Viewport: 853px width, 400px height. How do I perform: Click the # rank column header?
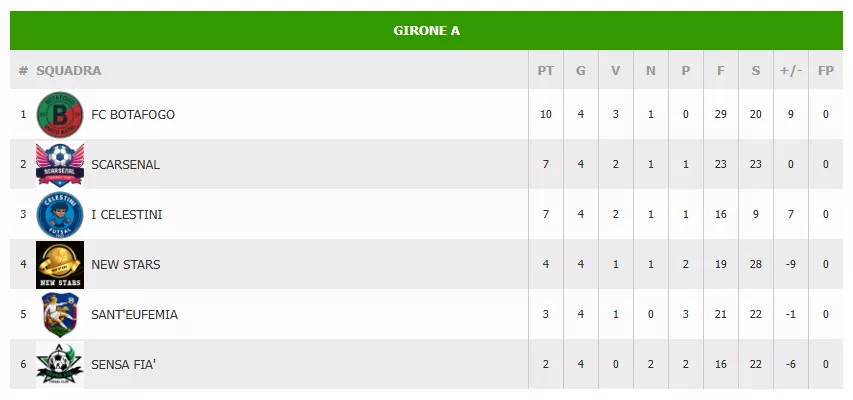tap(23, 71)
